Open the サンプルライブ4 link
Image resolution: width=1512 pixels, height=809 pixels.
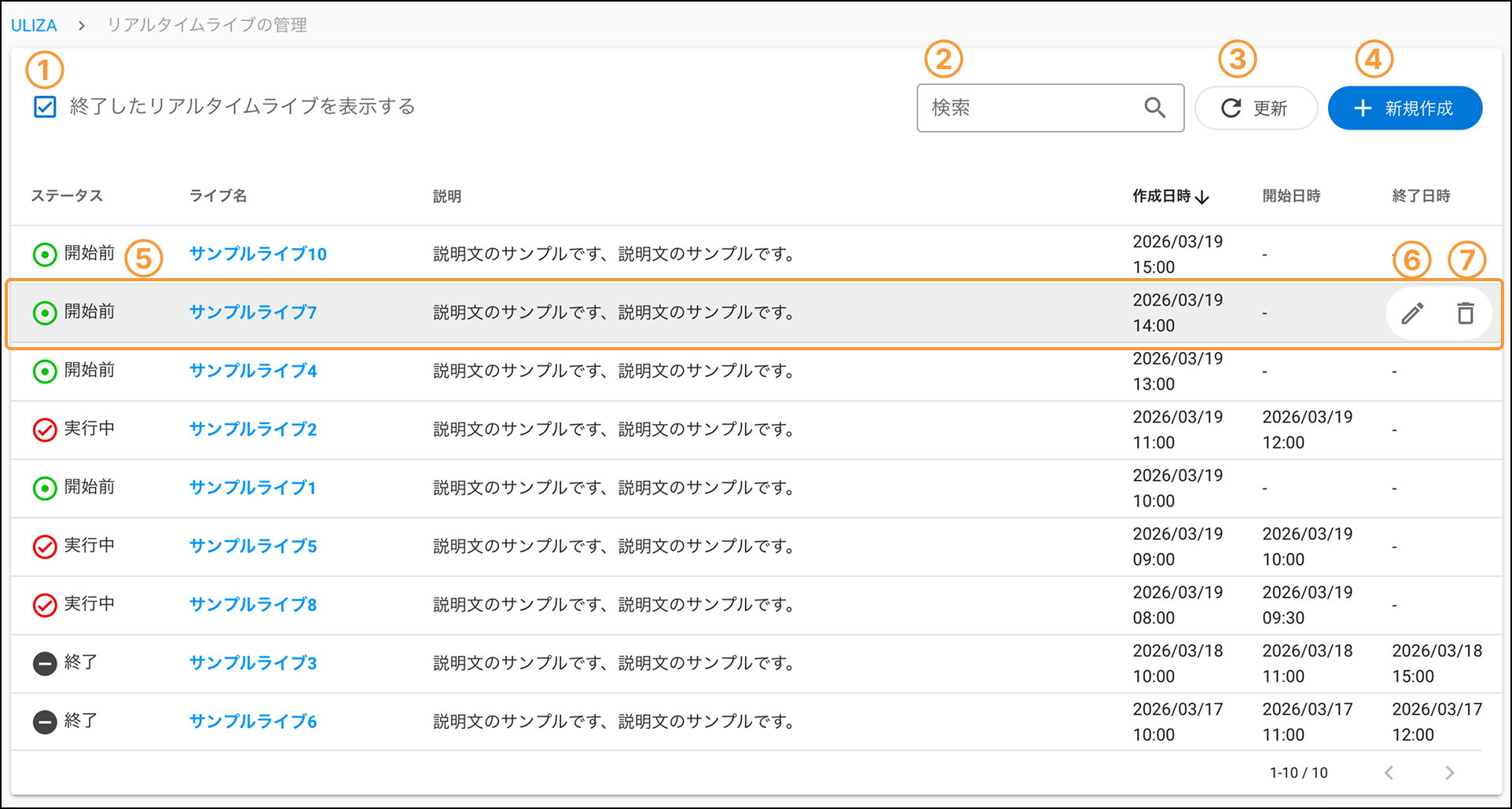click(x=253, y=371)
